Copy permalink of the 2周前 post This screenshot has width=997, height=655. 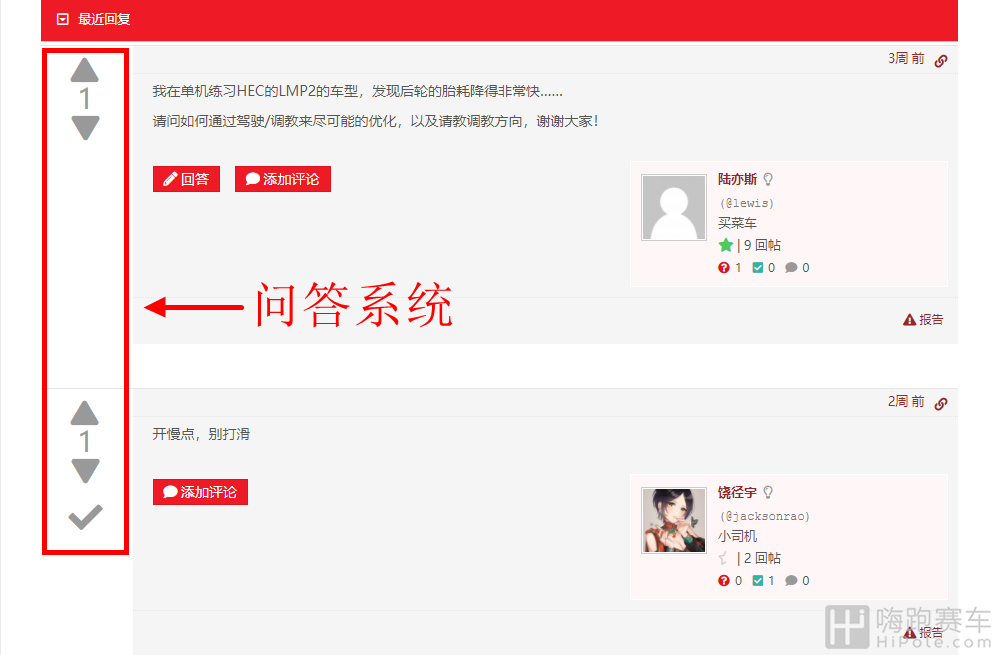coord(941,403)
